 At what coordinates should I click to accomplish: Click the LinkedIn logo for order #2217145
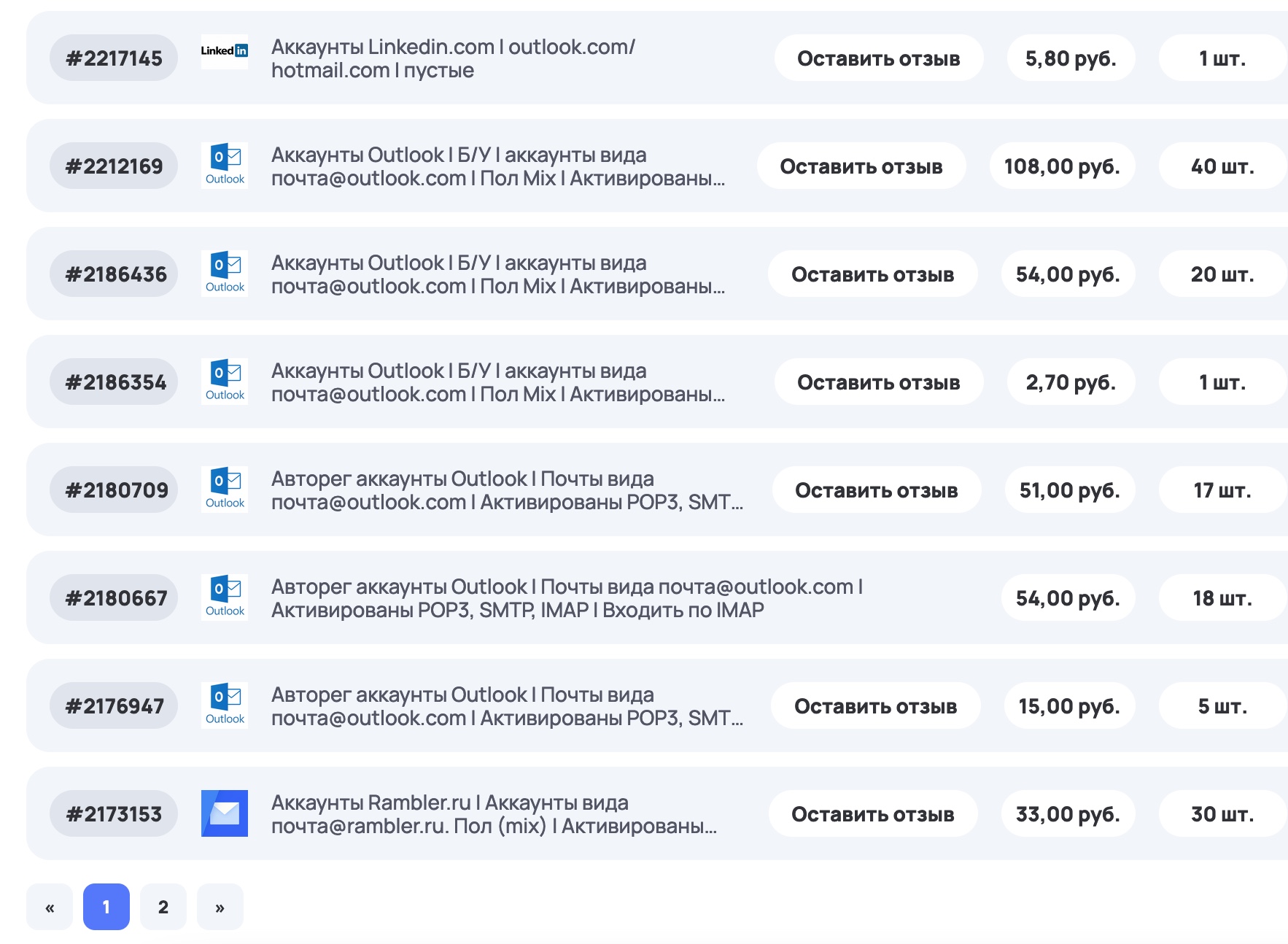225,52
